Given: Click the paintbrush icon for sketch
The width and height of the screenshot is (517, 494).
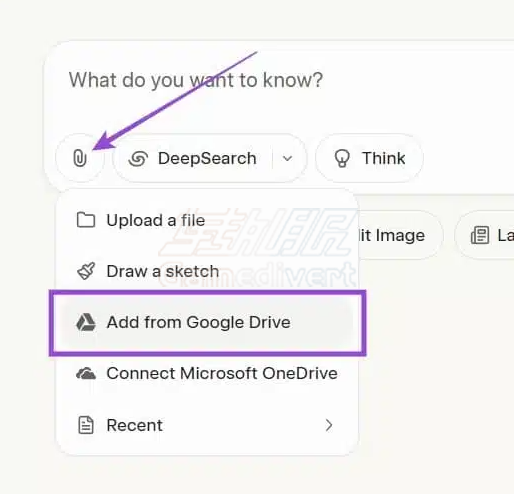Looking at the screenshot, I should pyautogui.click(x=86, y=271).
